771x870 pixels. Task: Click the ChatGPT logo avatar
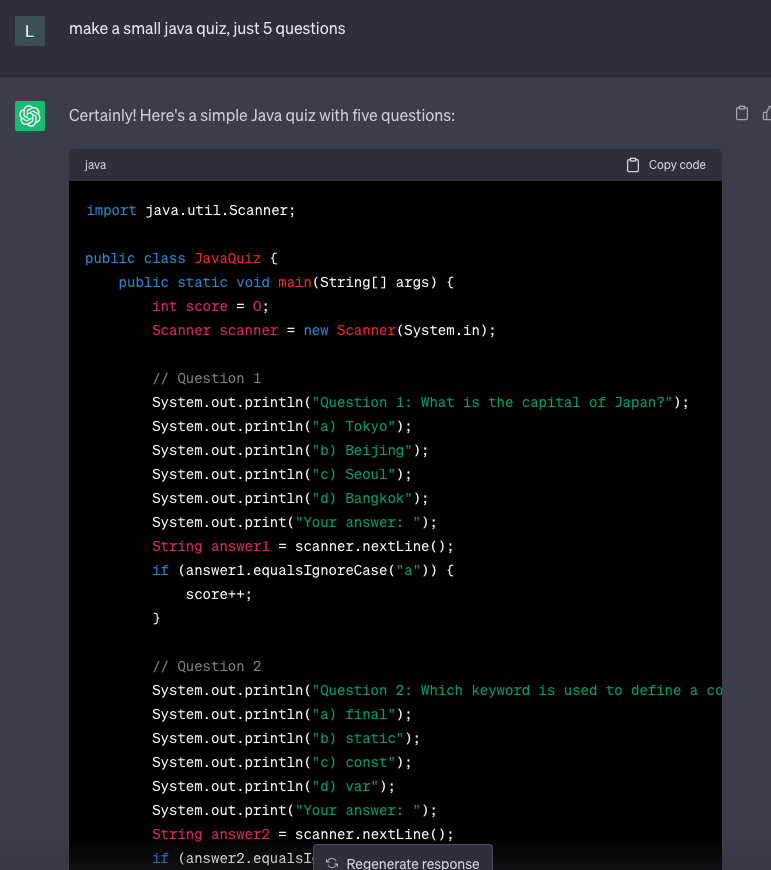pos(30,116)
